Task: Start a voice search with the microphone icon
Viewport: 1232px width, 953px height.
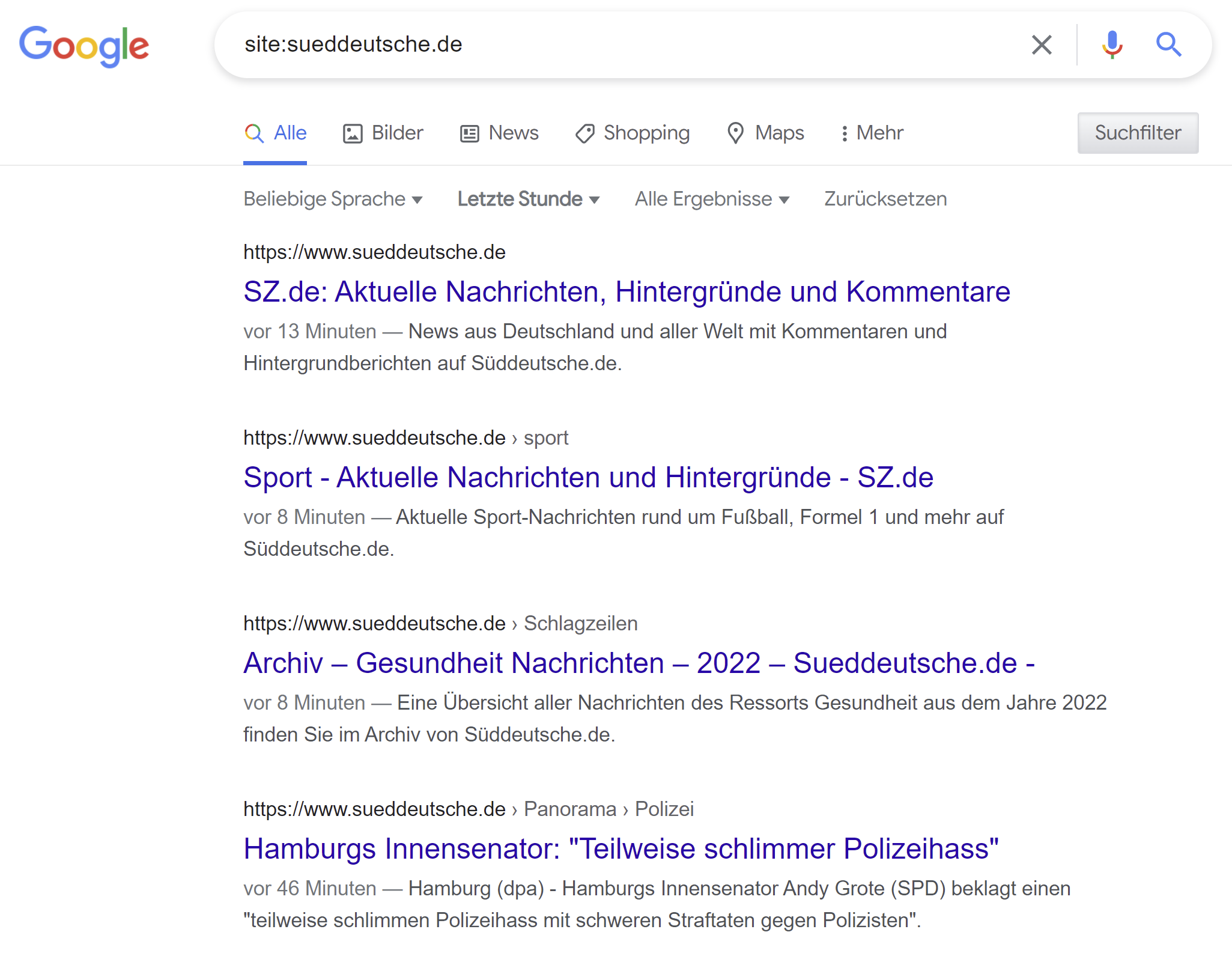Action: 1112,44
